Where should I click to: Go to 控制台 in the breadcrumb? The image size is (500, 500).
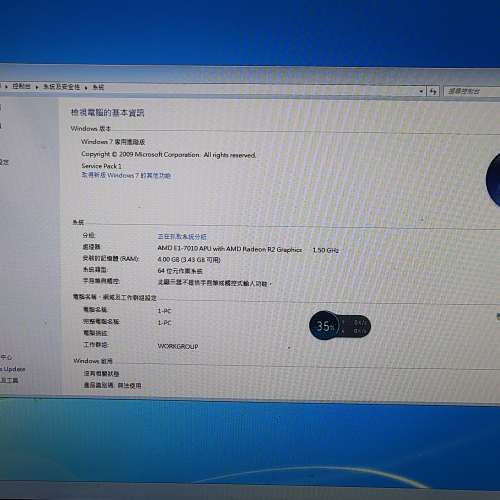21,86
